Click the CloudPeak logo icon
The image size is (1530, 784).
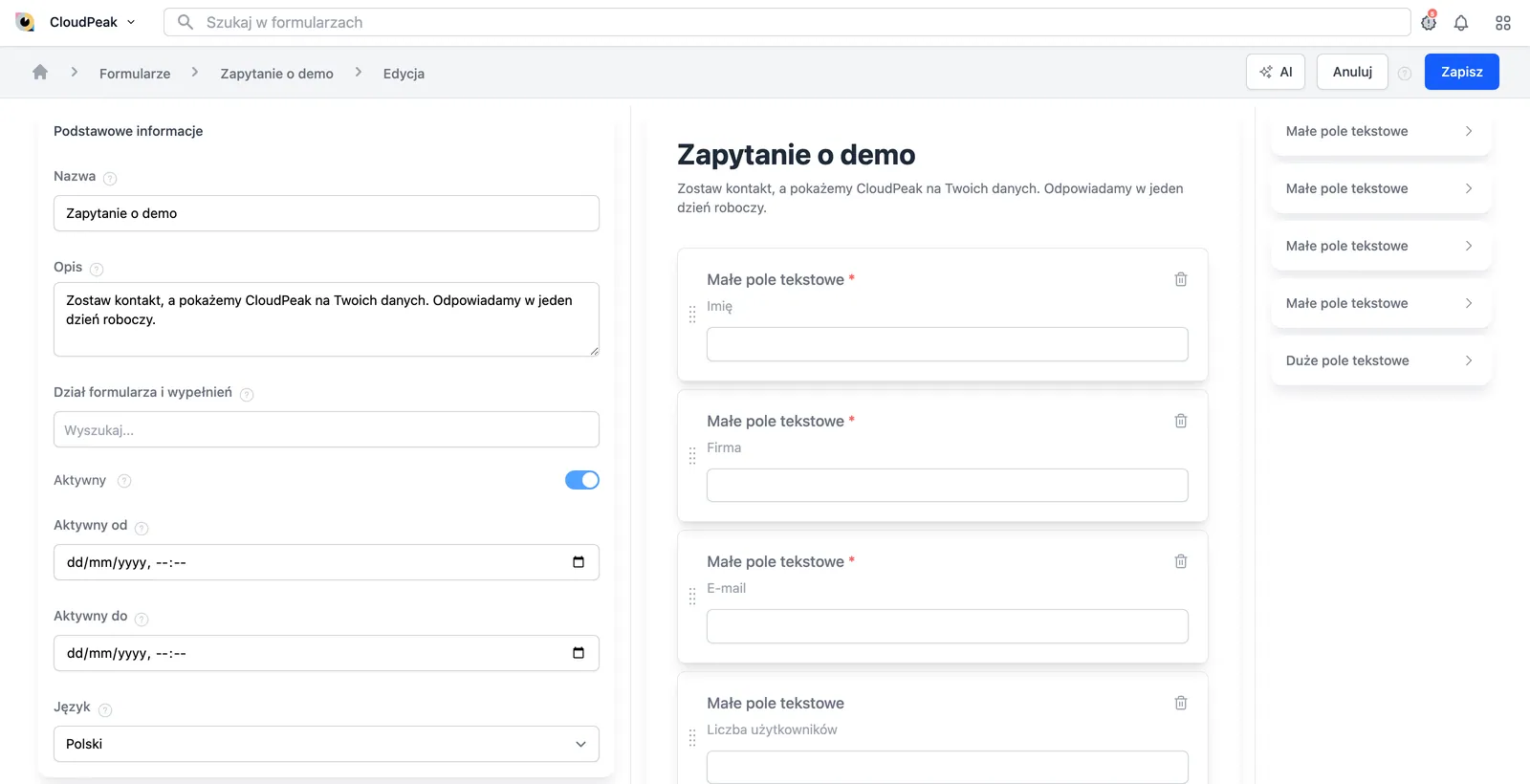pos(26,22)
